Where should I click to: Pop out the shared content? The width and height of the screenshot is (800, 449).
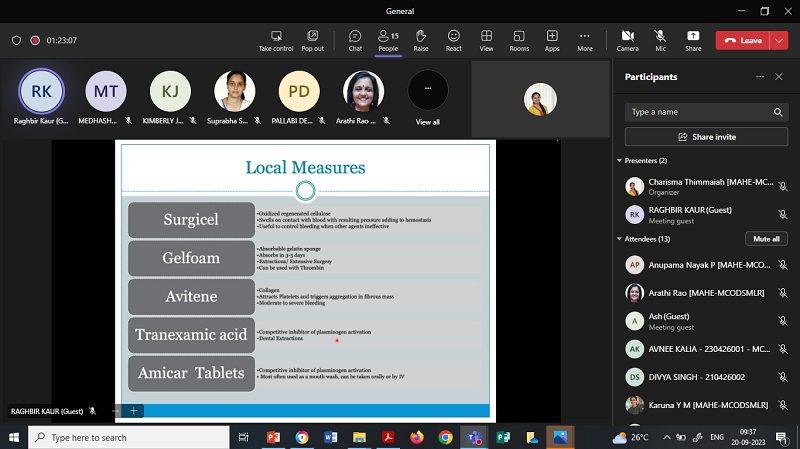click(x=312, y=40)
